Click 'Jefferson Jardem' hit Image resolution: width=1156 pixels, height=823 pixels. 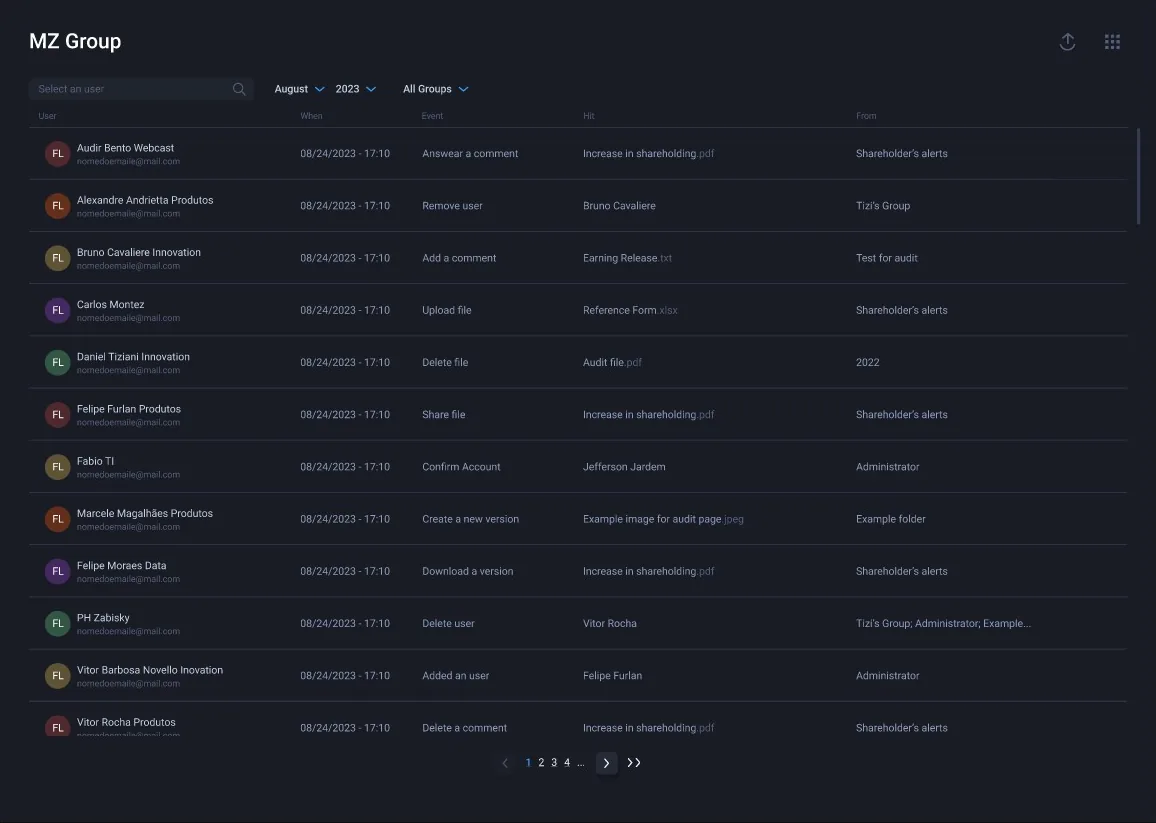(624, 468)
